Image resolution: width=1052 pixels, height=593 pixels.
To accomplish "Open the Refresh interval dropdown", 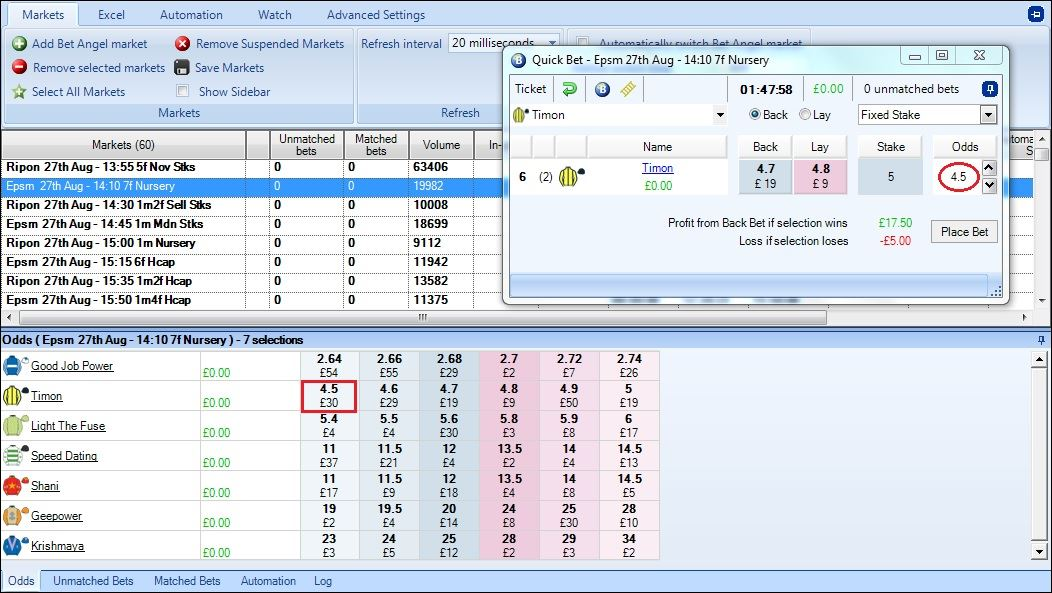I will 552,42.
